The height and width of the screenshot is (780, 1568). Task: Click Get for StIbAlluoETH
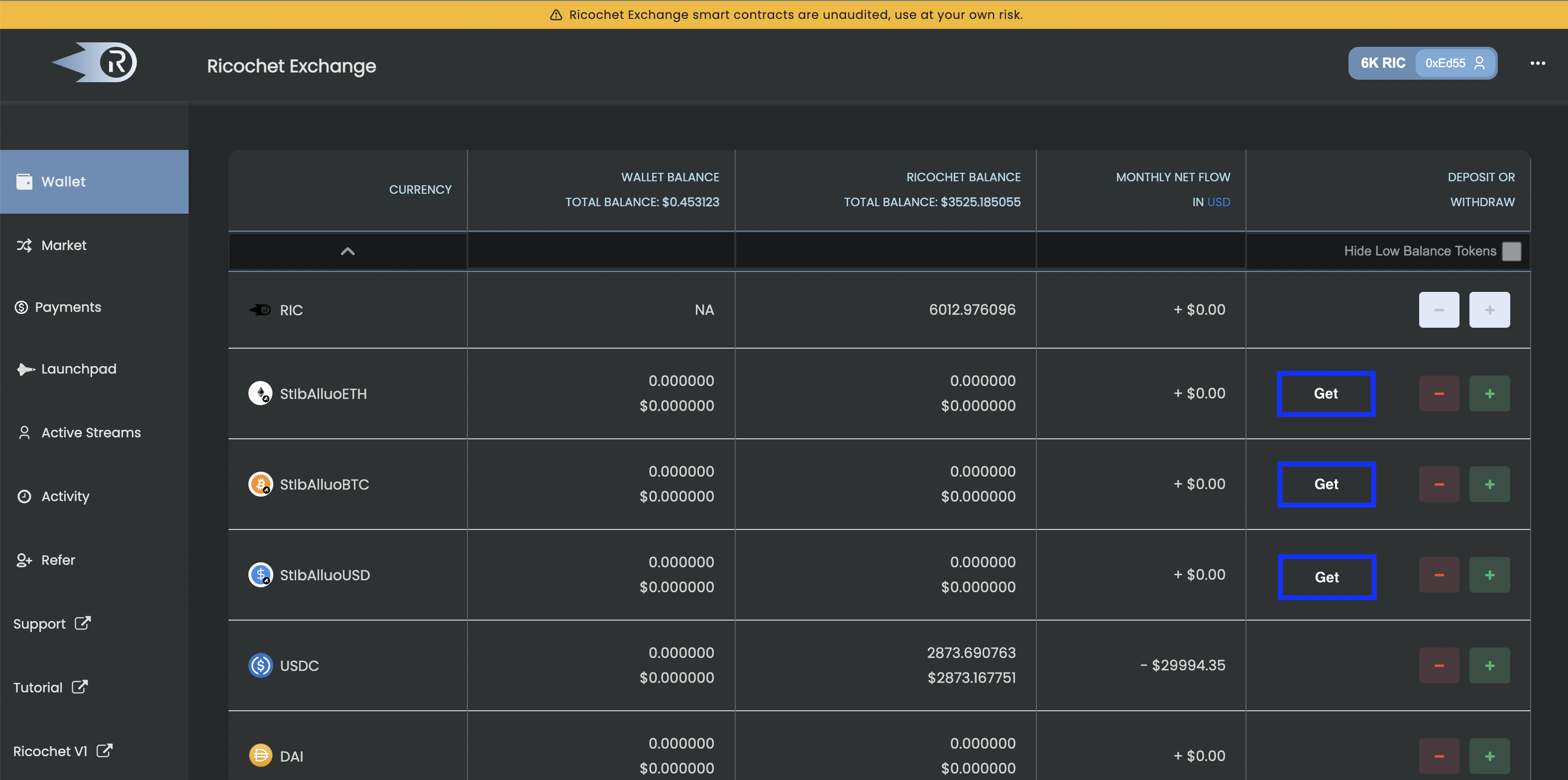[x=1327, y=393]
